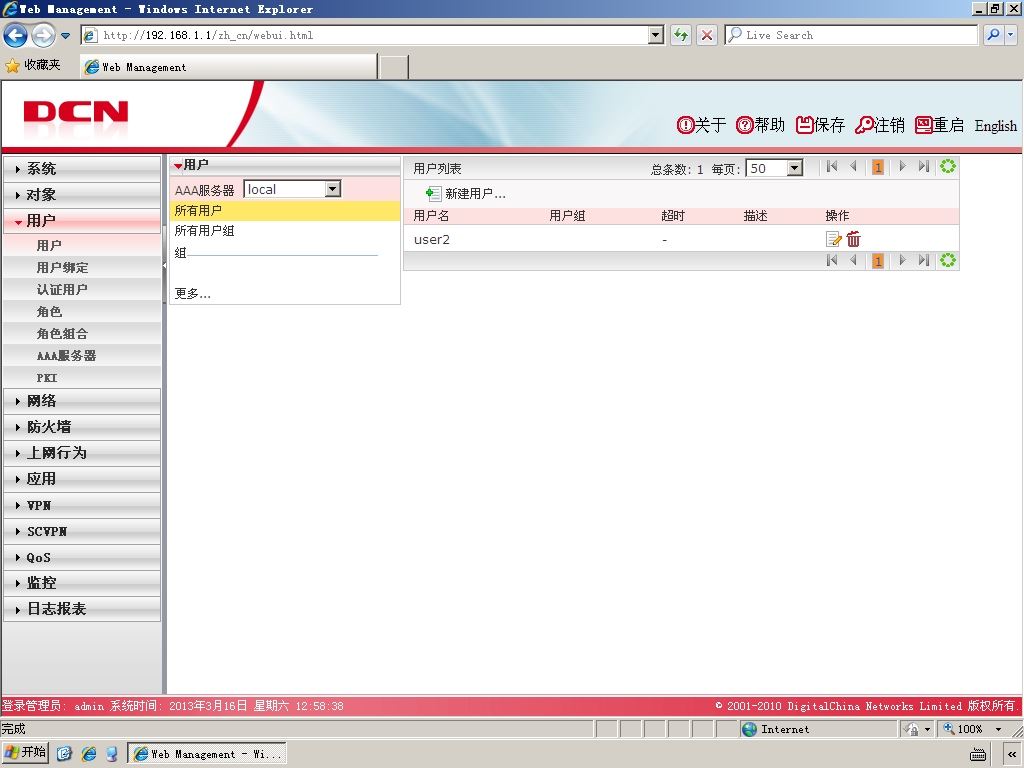Screen dimensions: 1024x768
Task: Open the 开始 Start menu
Action: click(25, 752)
